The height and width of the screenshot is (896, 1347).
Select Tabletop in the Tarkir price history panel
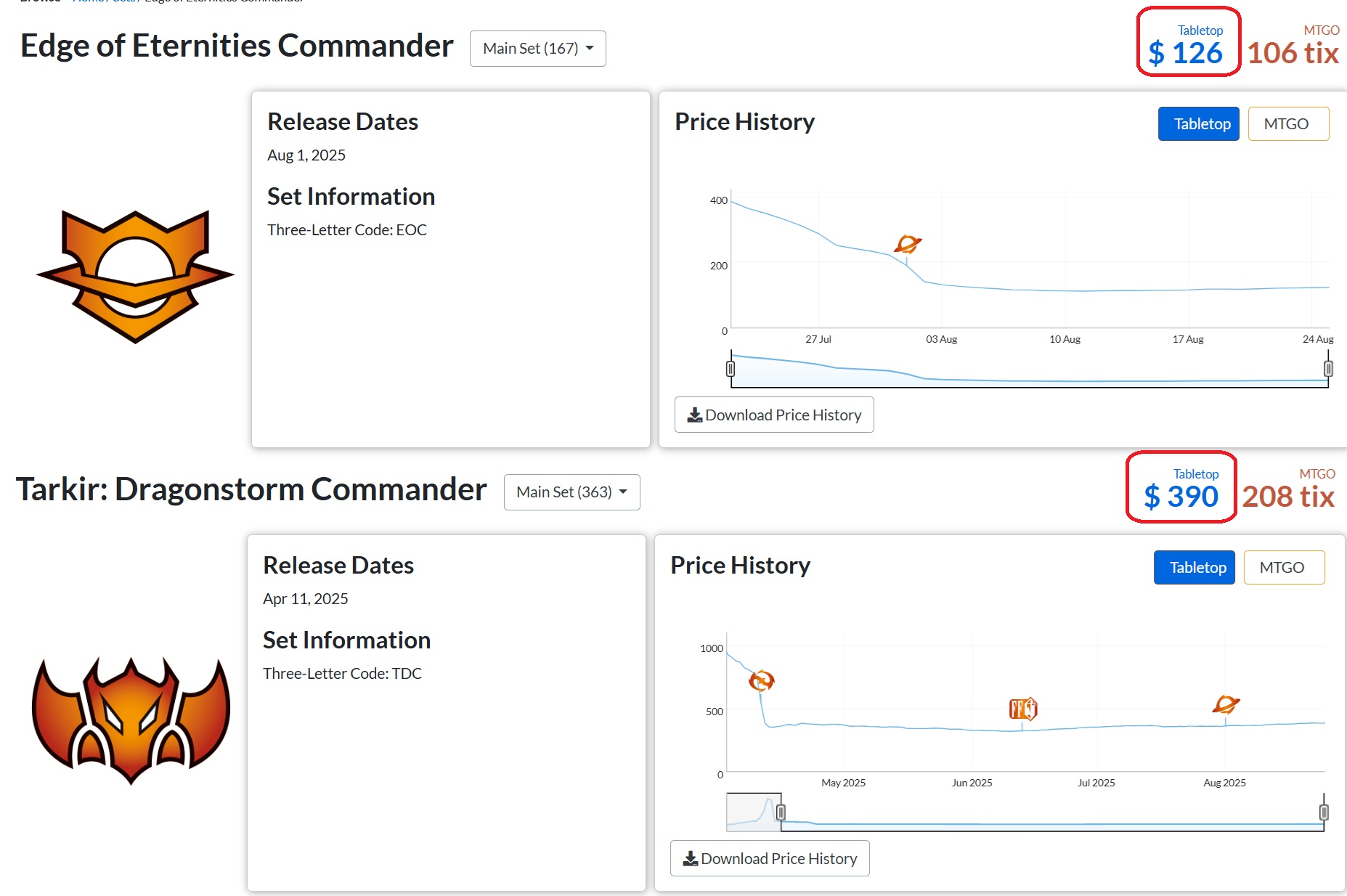click(x=1194, y=568)
